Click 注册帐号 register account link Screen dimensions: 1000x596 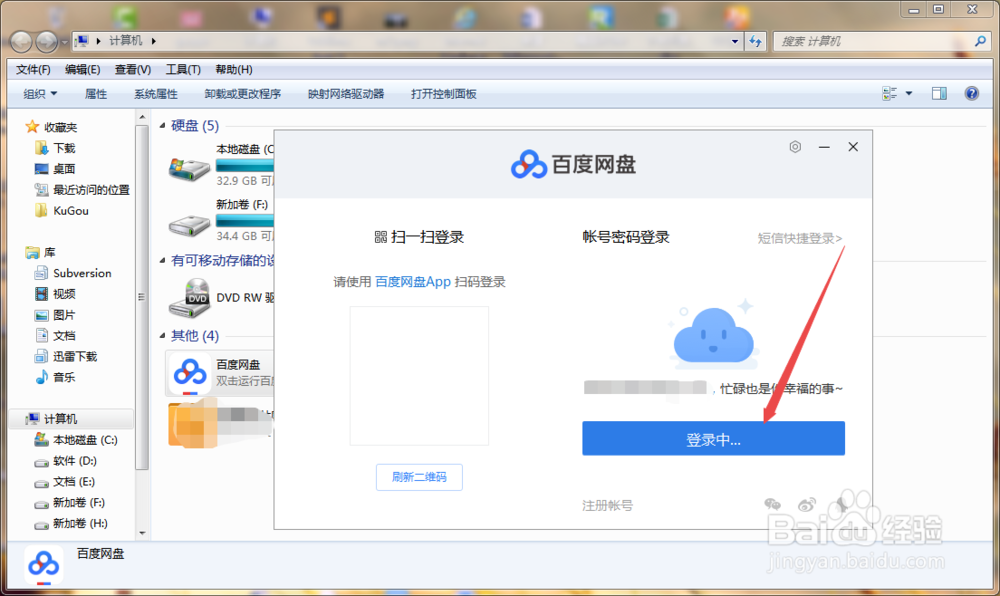(607, 505)
